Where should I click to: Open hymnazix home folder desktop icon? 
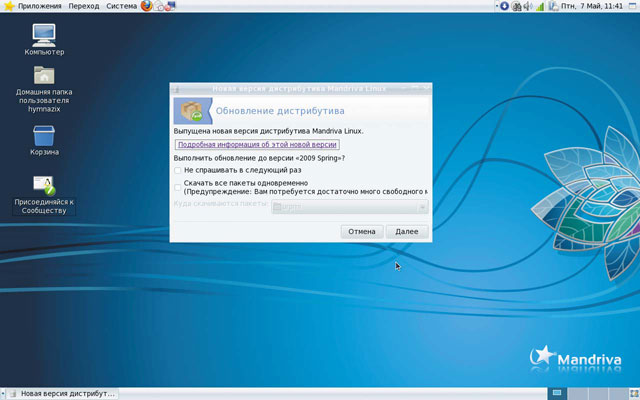click(x=44, y=89)
